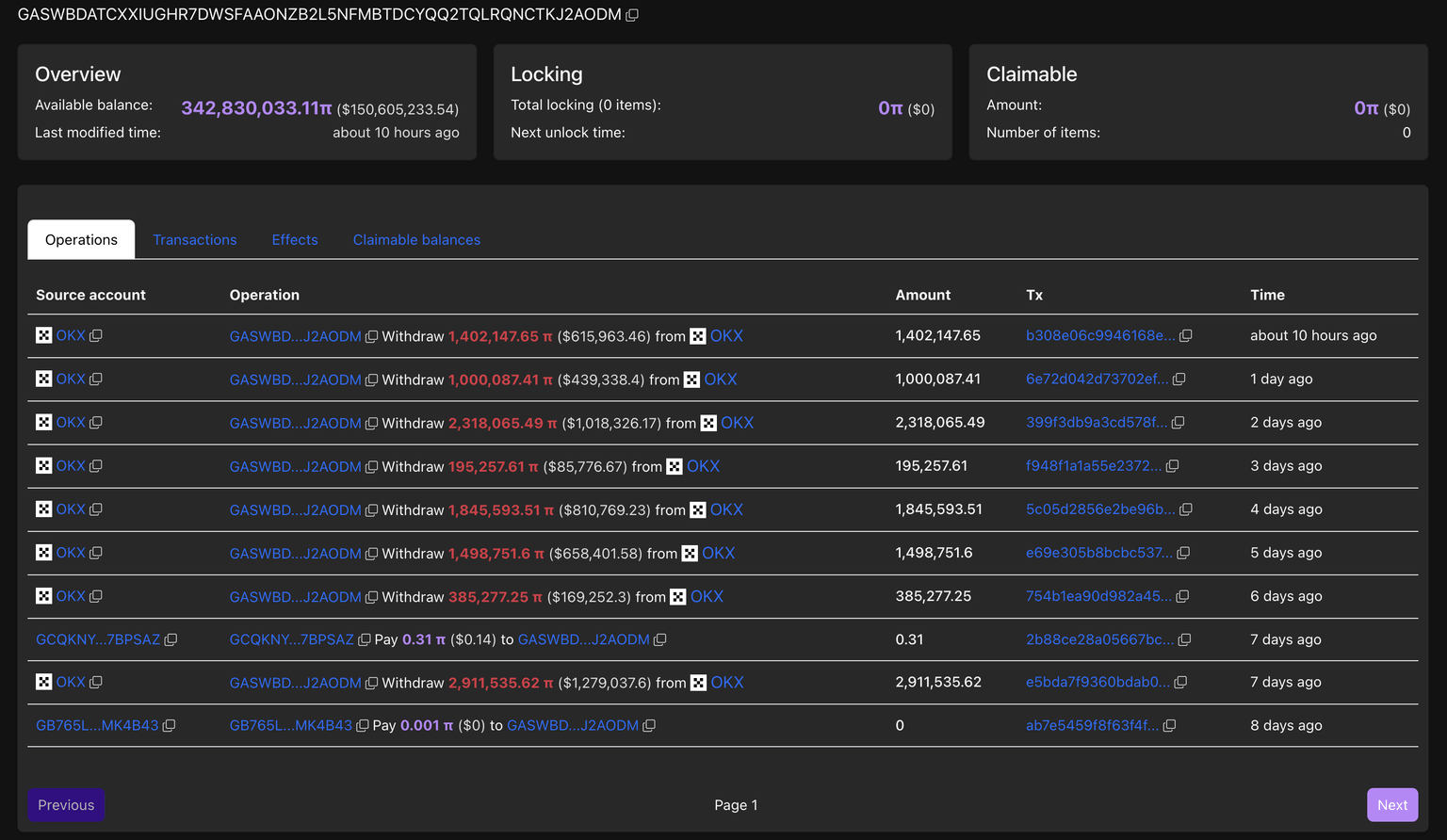Open OKX destination link in 1,402,147.65 withdrawal

(x=726, y=336)
